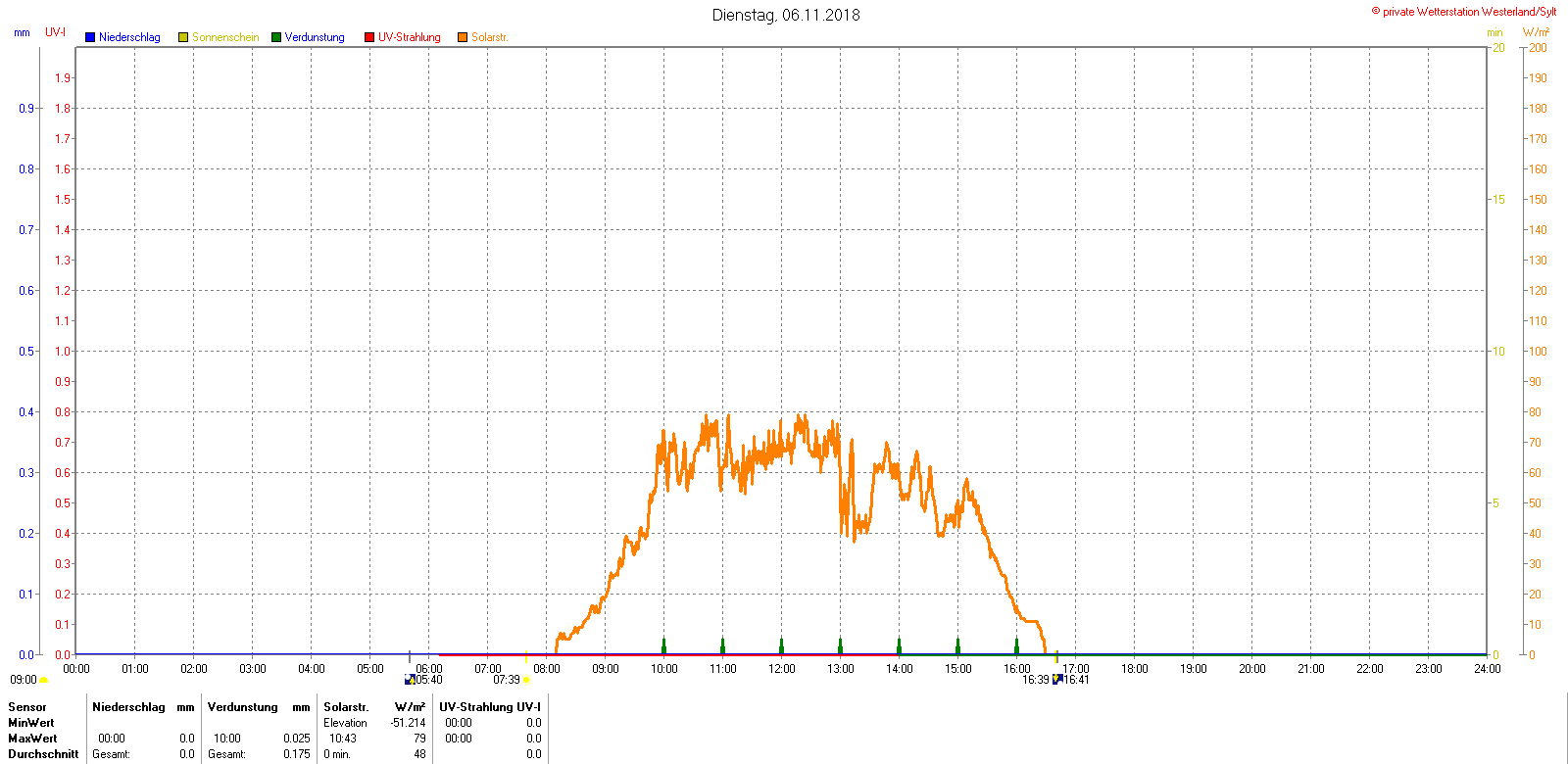Image resolution: width=1568 pixels, height=764 pixels.
Task: Click the green evaporation marker at 11:00
Action: 723,645
